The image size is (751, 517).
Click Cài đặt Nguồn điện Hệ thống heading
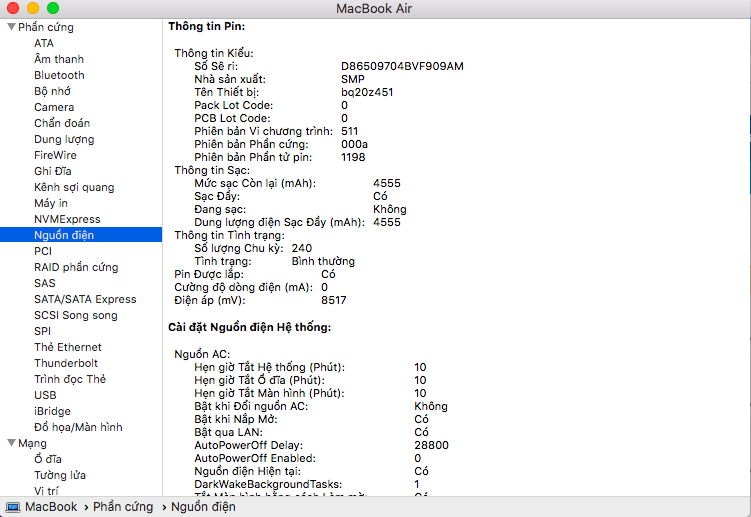click(x=250, y=327)
